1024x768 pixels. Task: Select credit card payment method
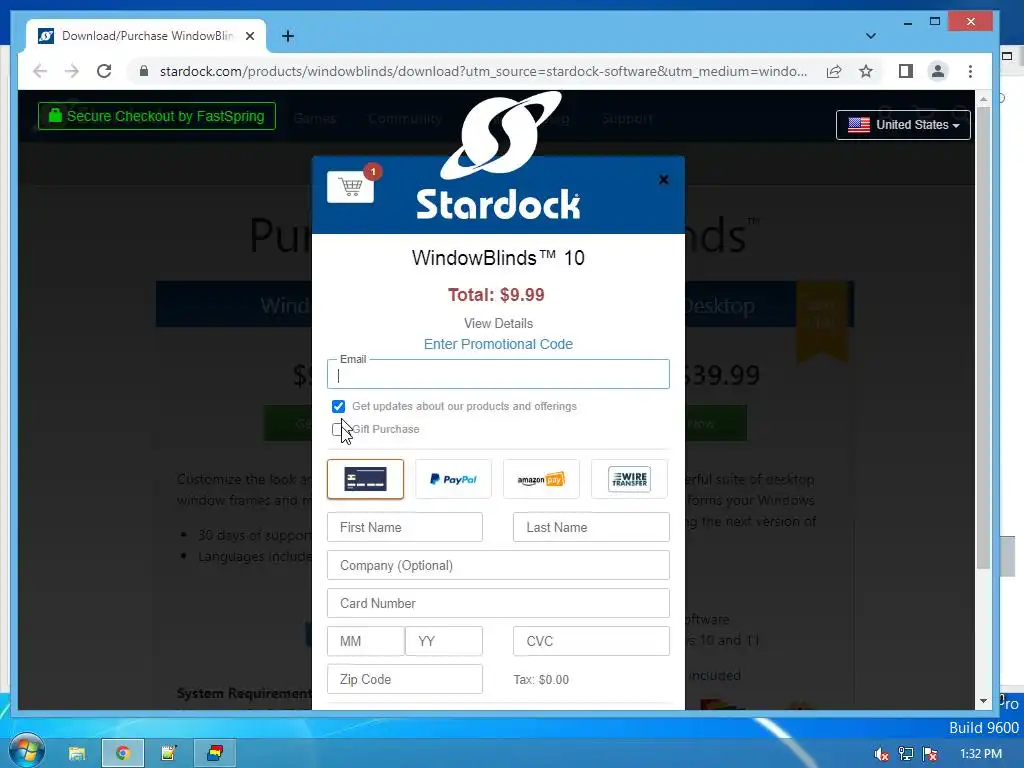point(365,479)
